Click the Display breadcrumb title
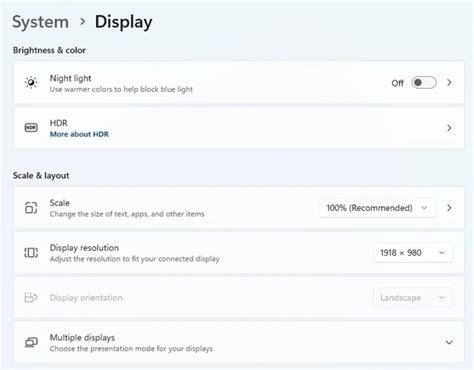The height and width of the screenshot is (370, 474). (x=124, y=23)
